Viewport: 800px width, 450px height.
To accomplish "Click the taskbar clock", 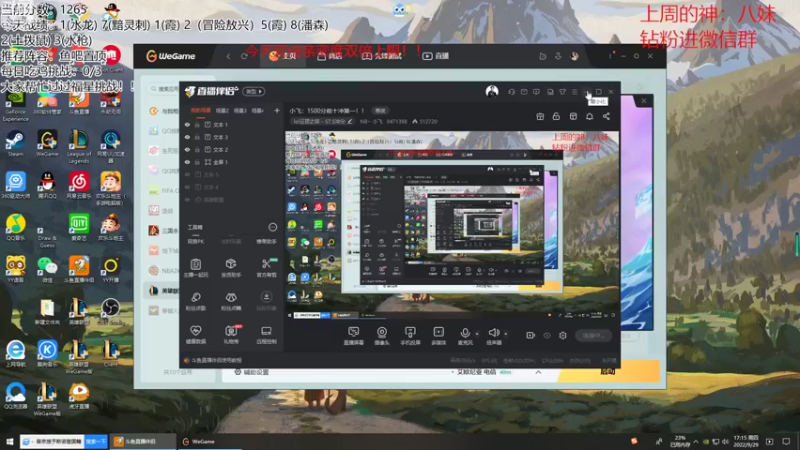I will pos(746,441).
